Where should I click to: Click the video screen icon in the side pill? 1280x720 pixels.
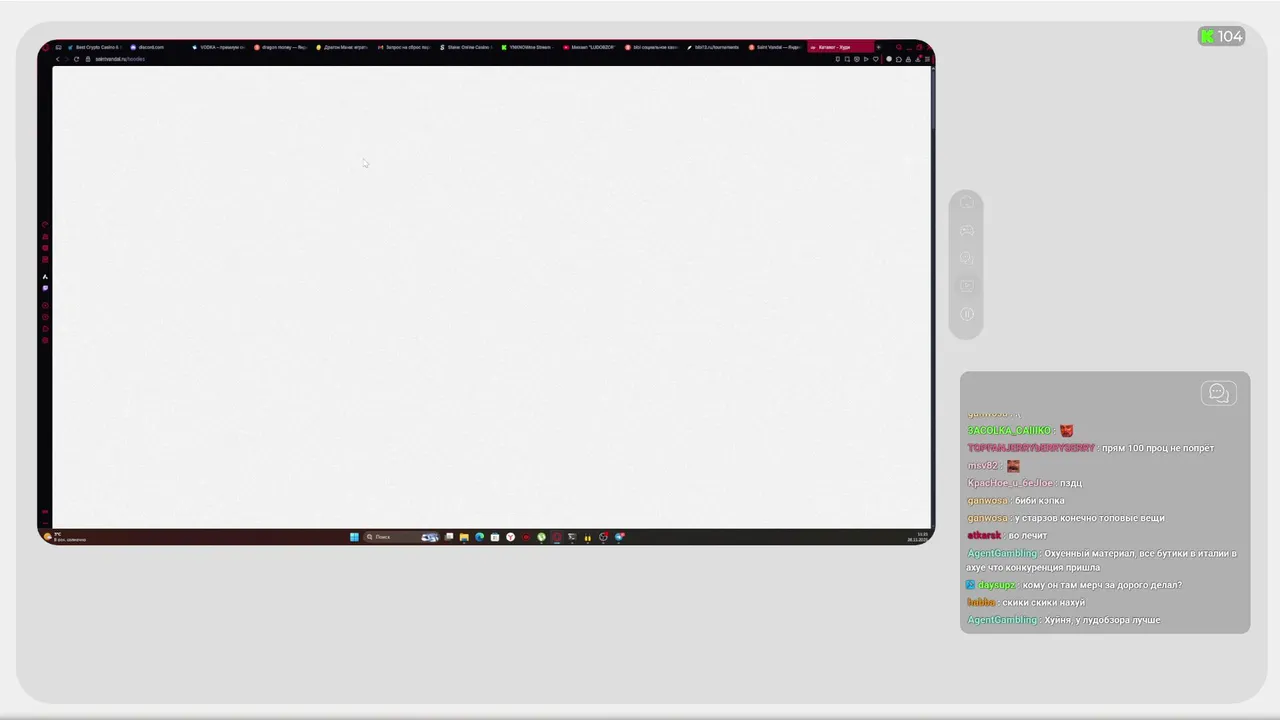click(x=967, y=286)
